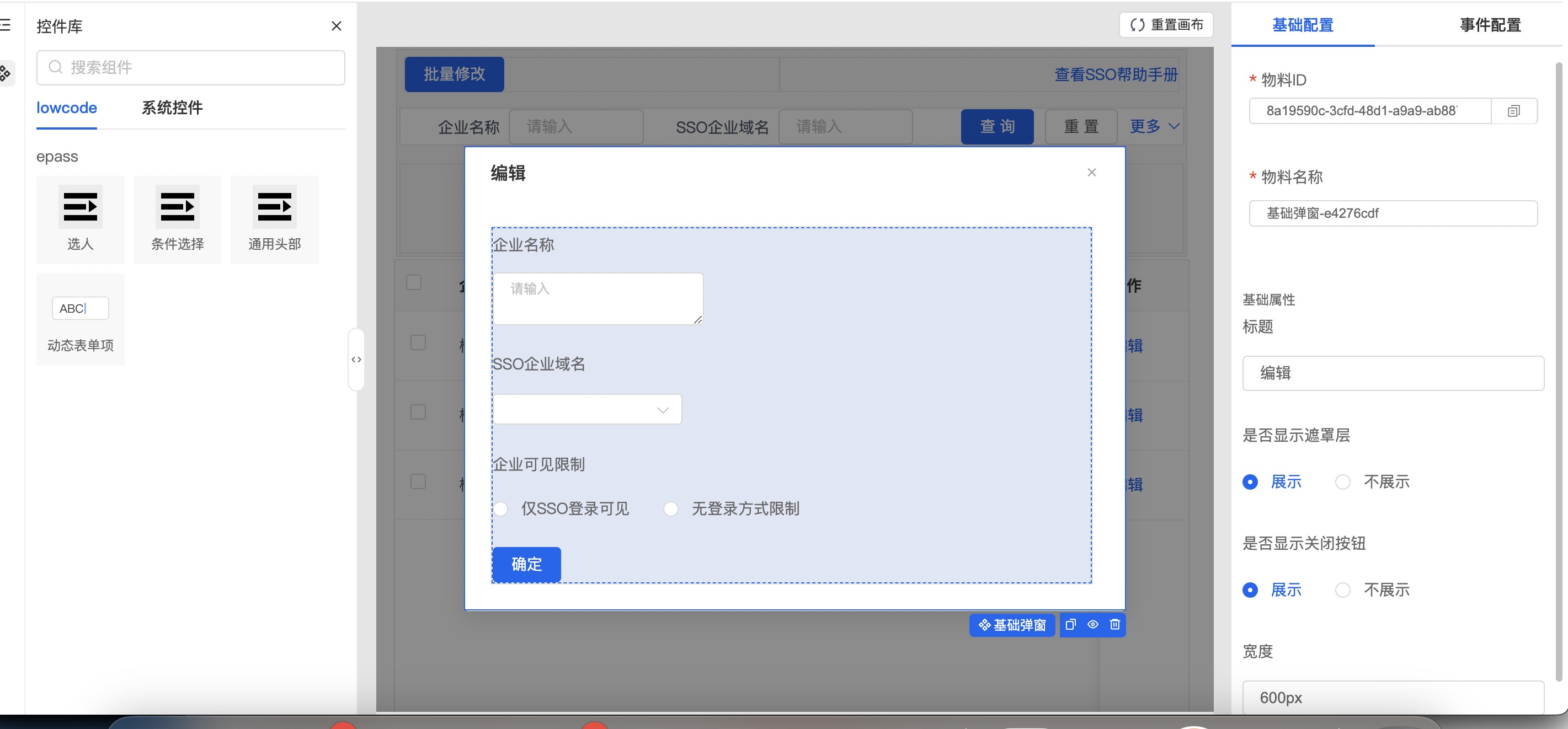
Task: Switch to the 基础配置 tab
Action: click(x=1303, y=25)
